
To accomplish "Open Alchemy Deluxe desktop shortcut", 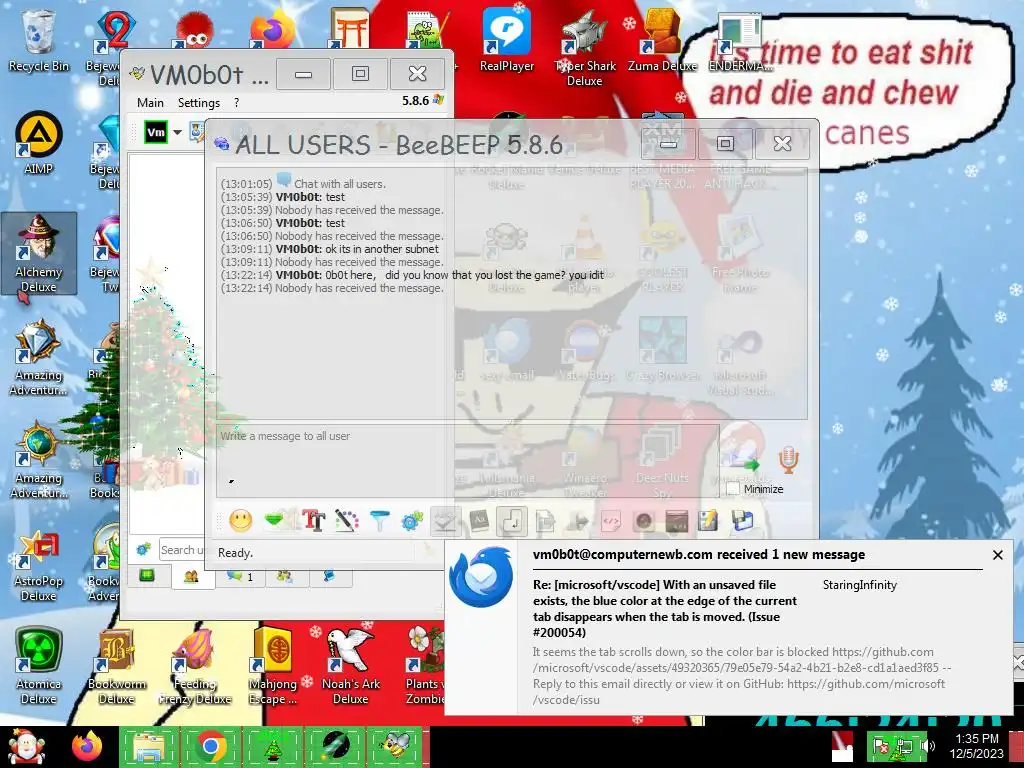I will pyautogui.click(x=39, y=253).
